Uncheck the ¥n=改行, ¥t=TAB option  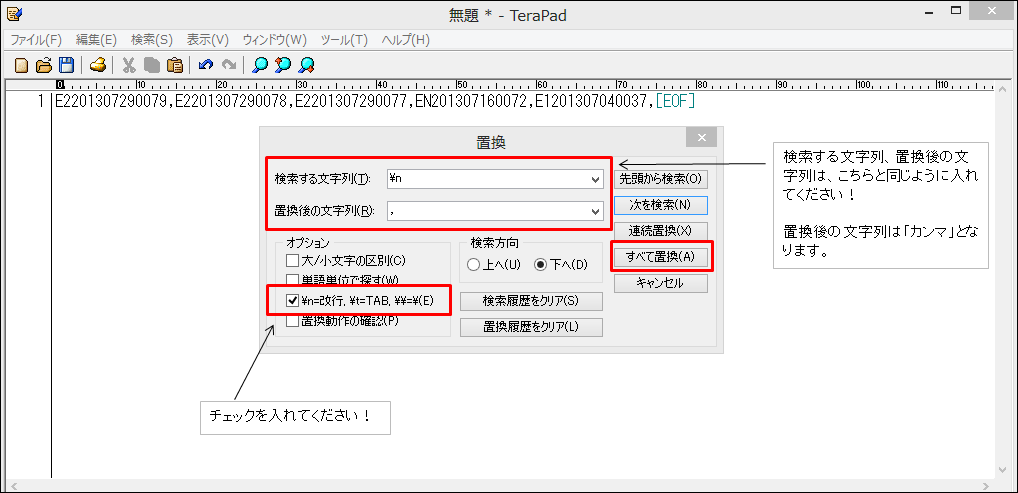292,300
